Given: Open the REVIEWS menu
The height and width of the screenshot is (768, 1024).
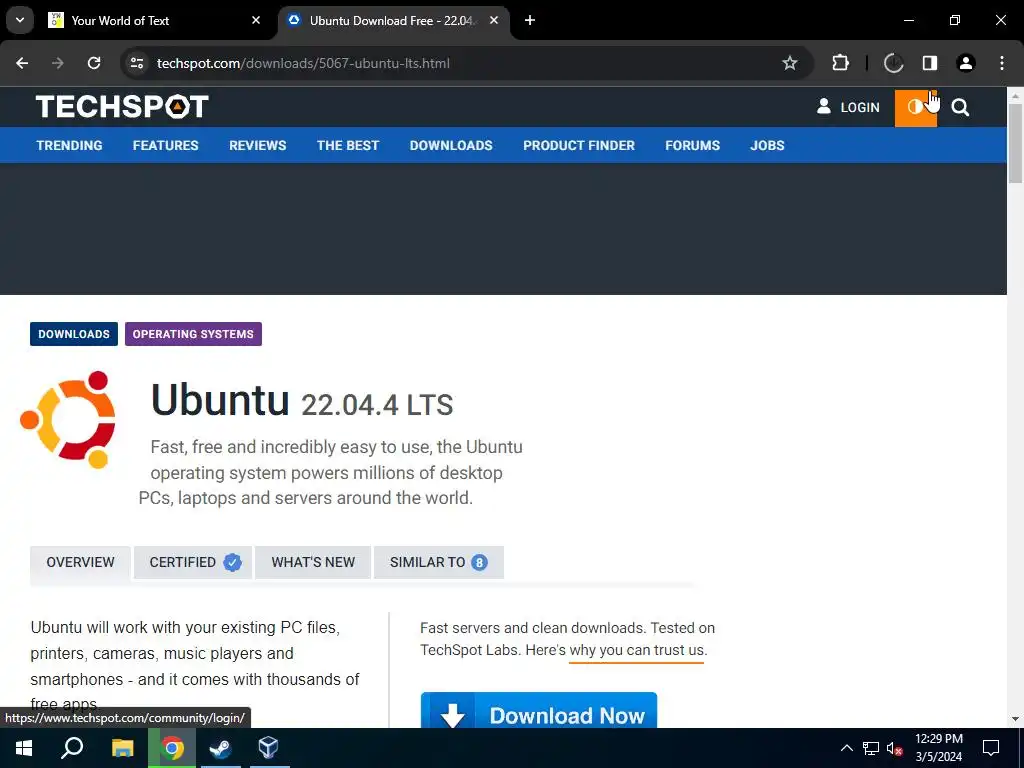Looking at the screenshot, I should (257, 145).
